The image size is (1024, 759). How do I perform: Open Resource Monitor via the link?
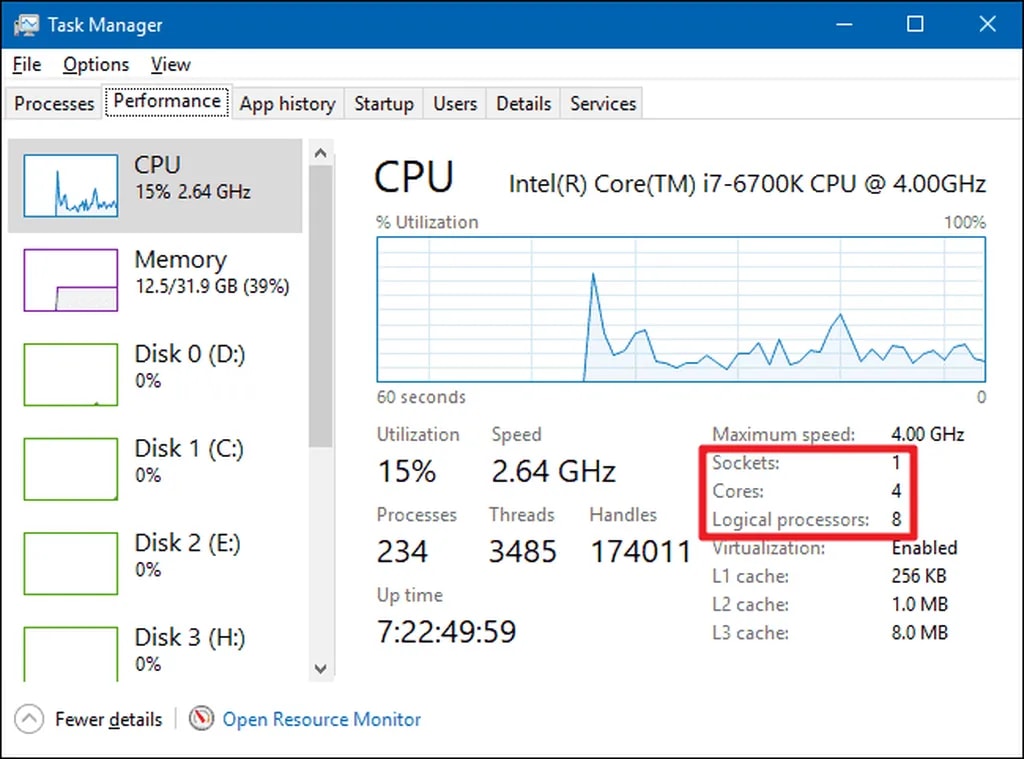(322, 719)
